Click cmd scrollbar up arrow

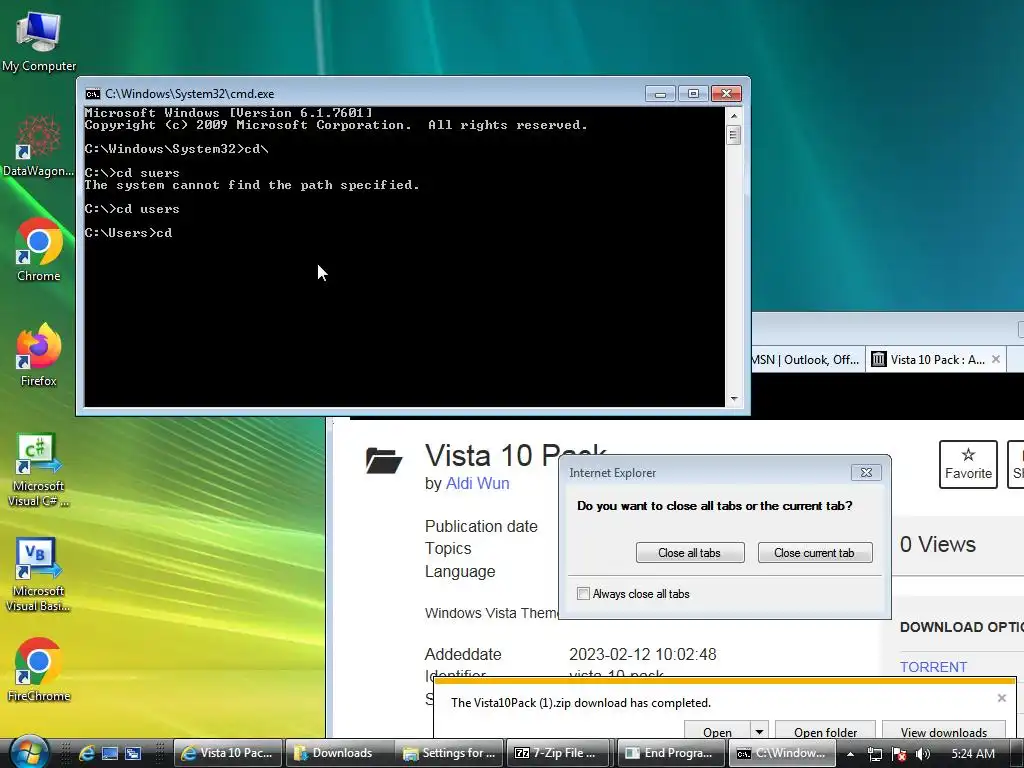point(733,116)
